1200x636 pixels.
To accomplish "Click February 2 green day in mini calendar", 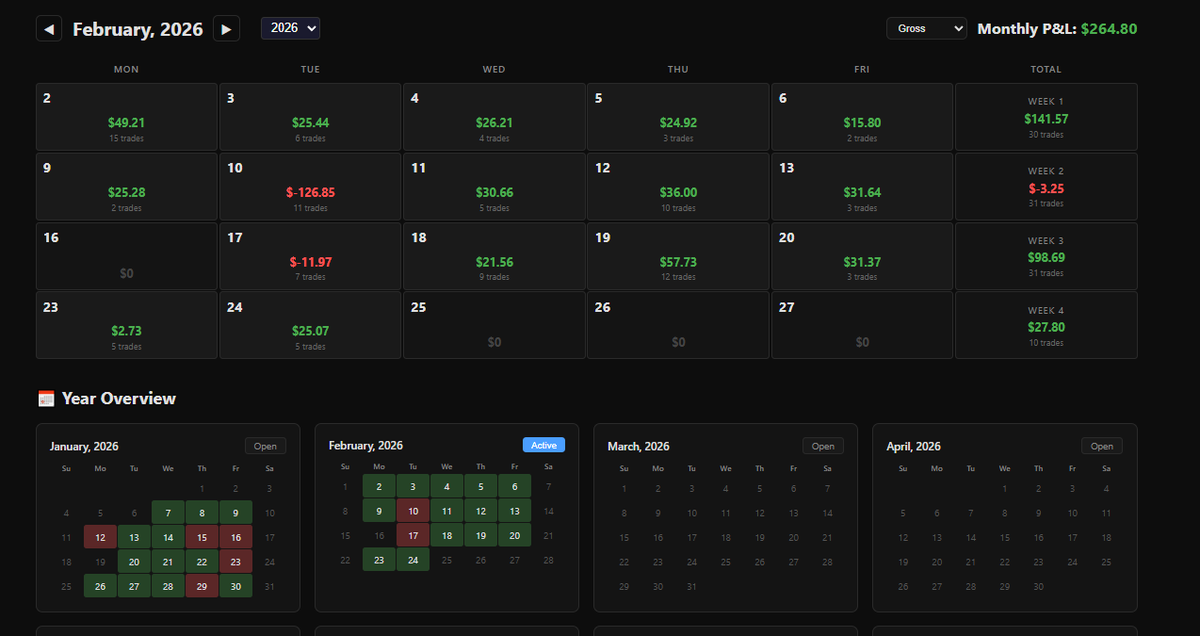I will 379,487.
